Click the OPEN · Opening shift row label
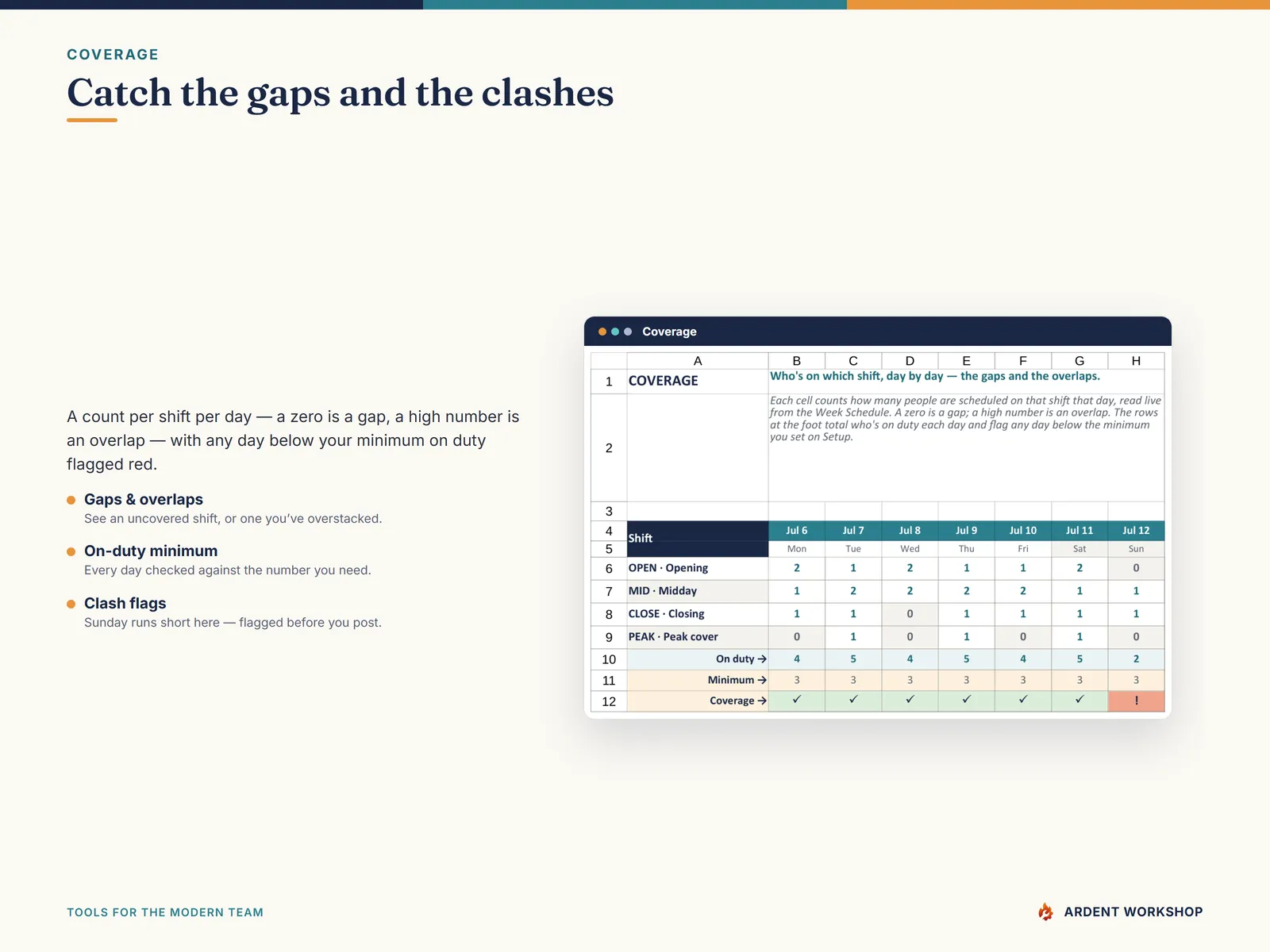1270x952 pixels. 698,568
